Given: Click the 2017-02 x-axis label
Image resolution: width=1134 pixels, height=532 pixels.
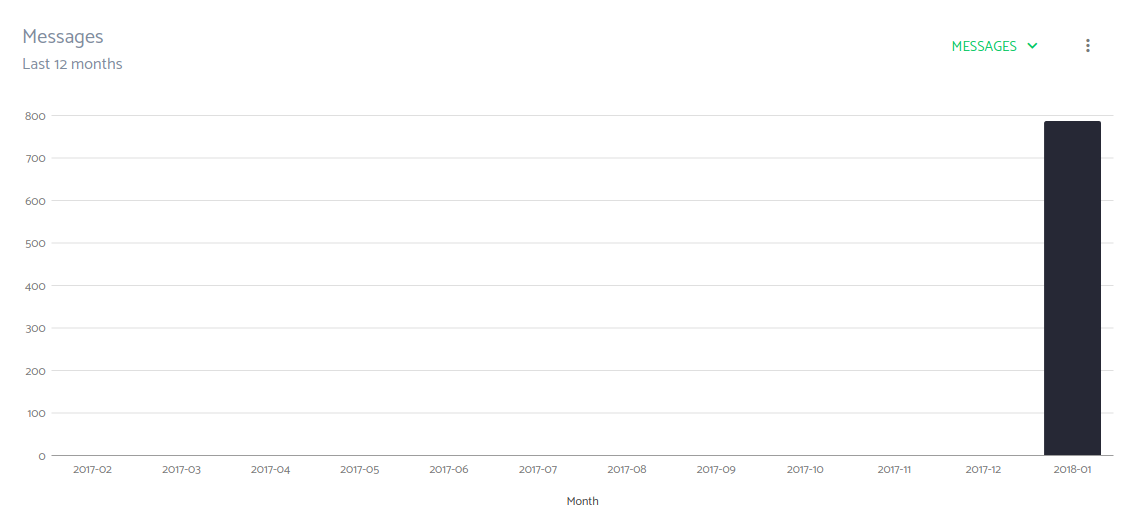Looking at the screenshot, I should click(x=92, y=469).
